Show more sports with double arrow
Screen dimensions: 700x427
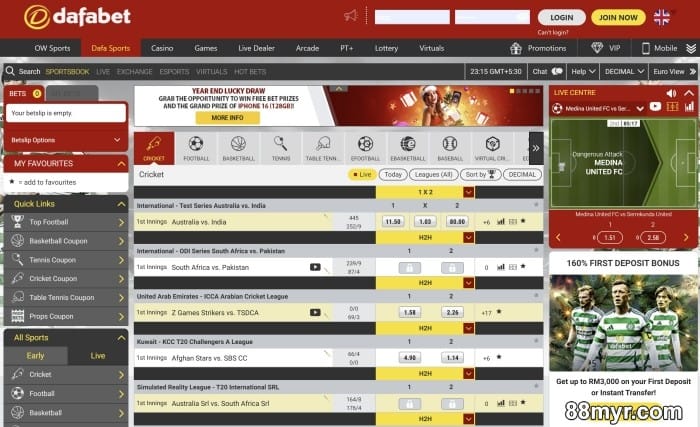coord(536,148)
